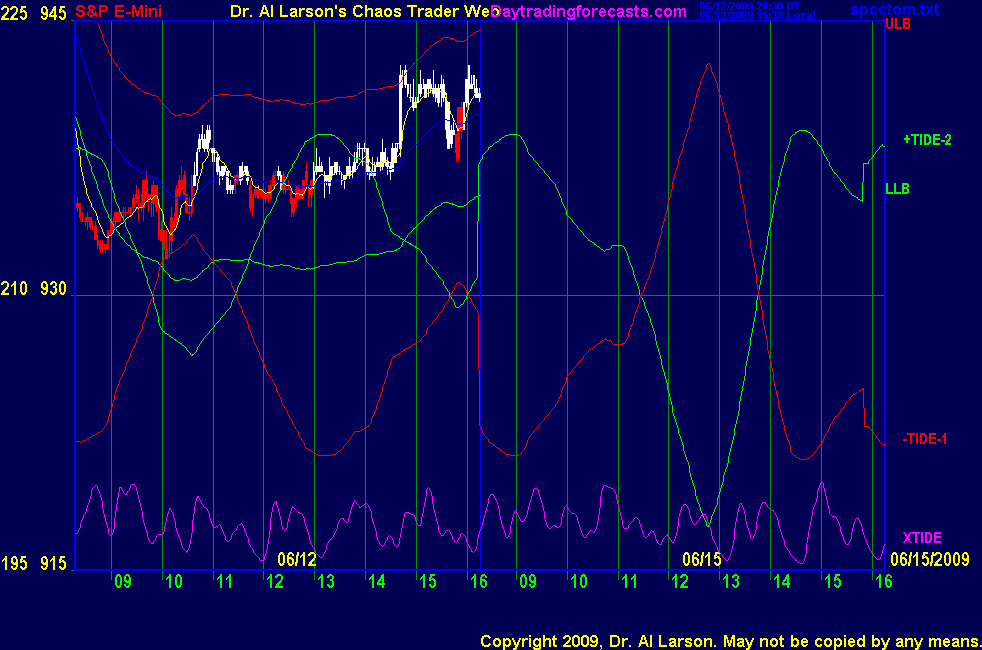Select the 06/12 date marker
The image size is (982, 650).
[x=297, y=558]
